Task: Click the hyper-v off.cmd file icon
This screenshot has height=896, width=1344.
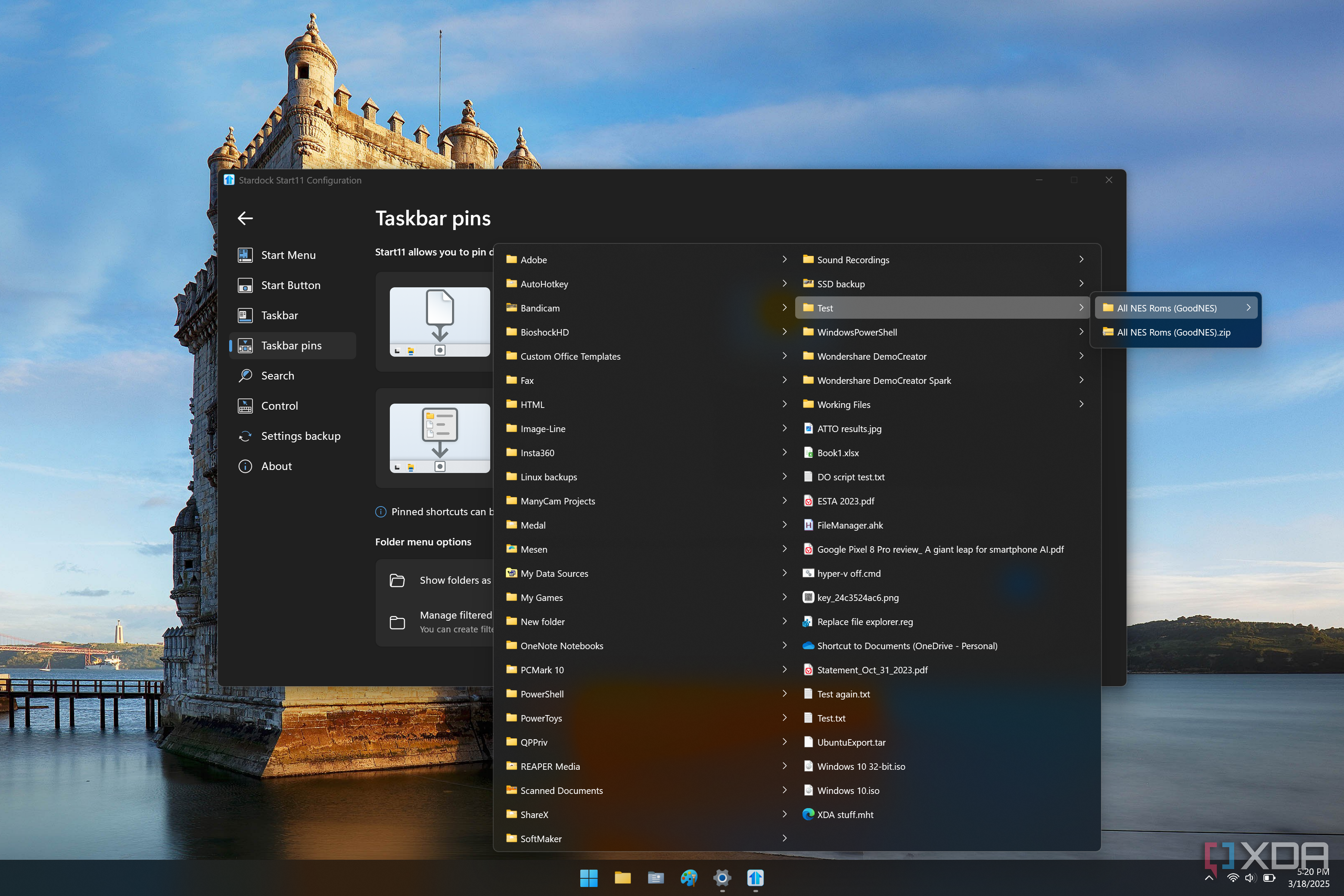Action: [x=808, y=573]
